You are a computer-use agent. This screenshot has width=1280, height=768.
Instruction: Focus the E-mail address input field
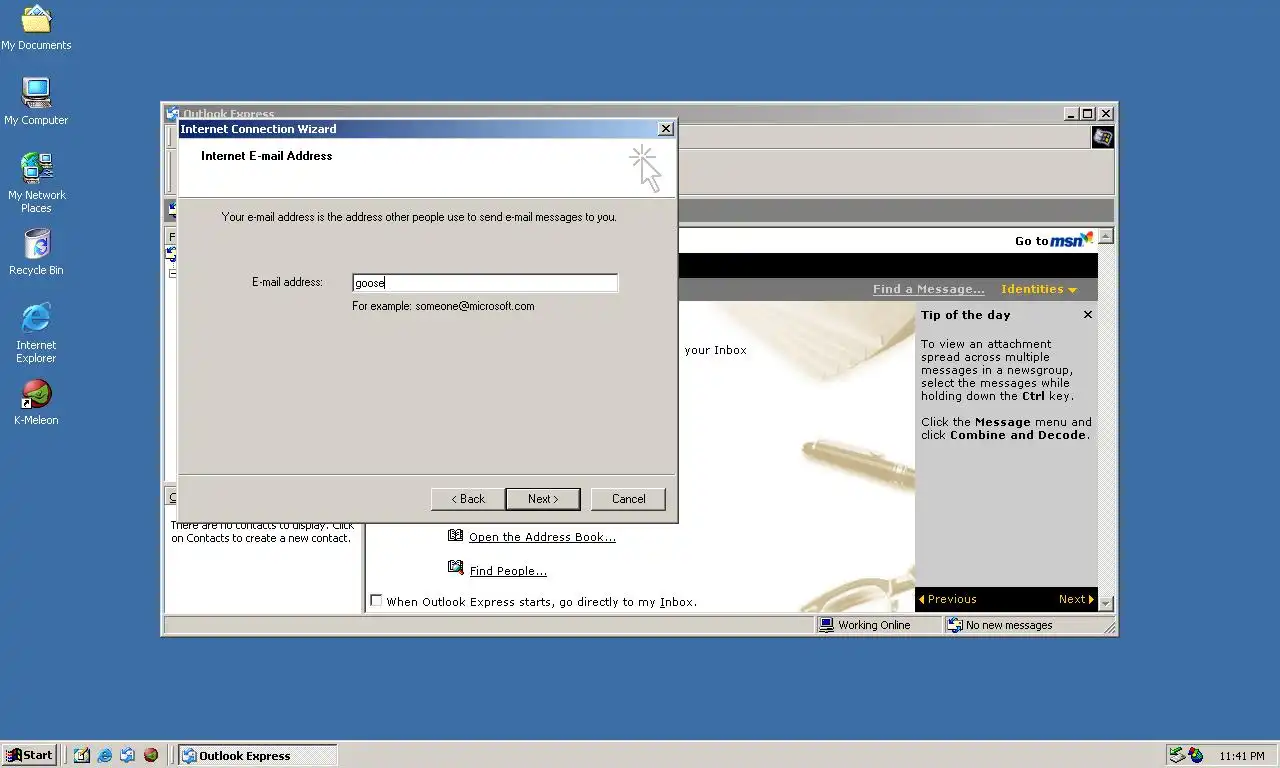point(485,283)
